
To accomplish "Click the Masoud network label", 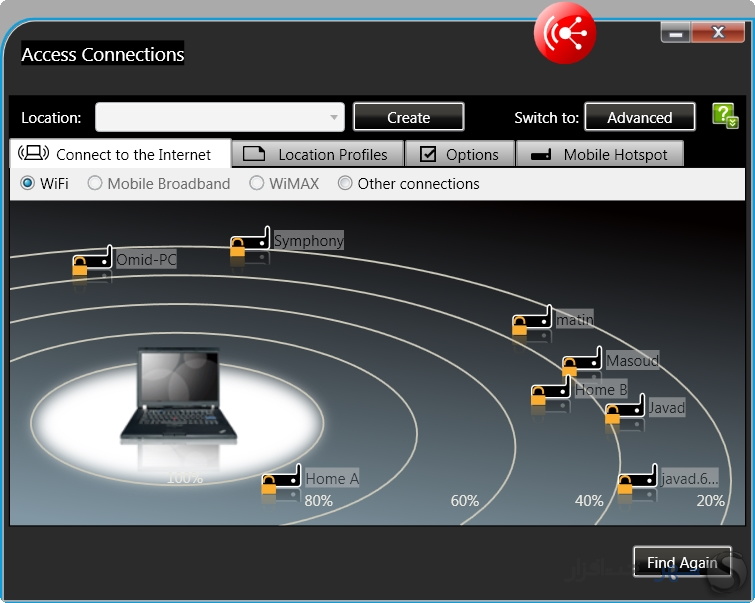I will pyautogui.click(x=633, y=360).
